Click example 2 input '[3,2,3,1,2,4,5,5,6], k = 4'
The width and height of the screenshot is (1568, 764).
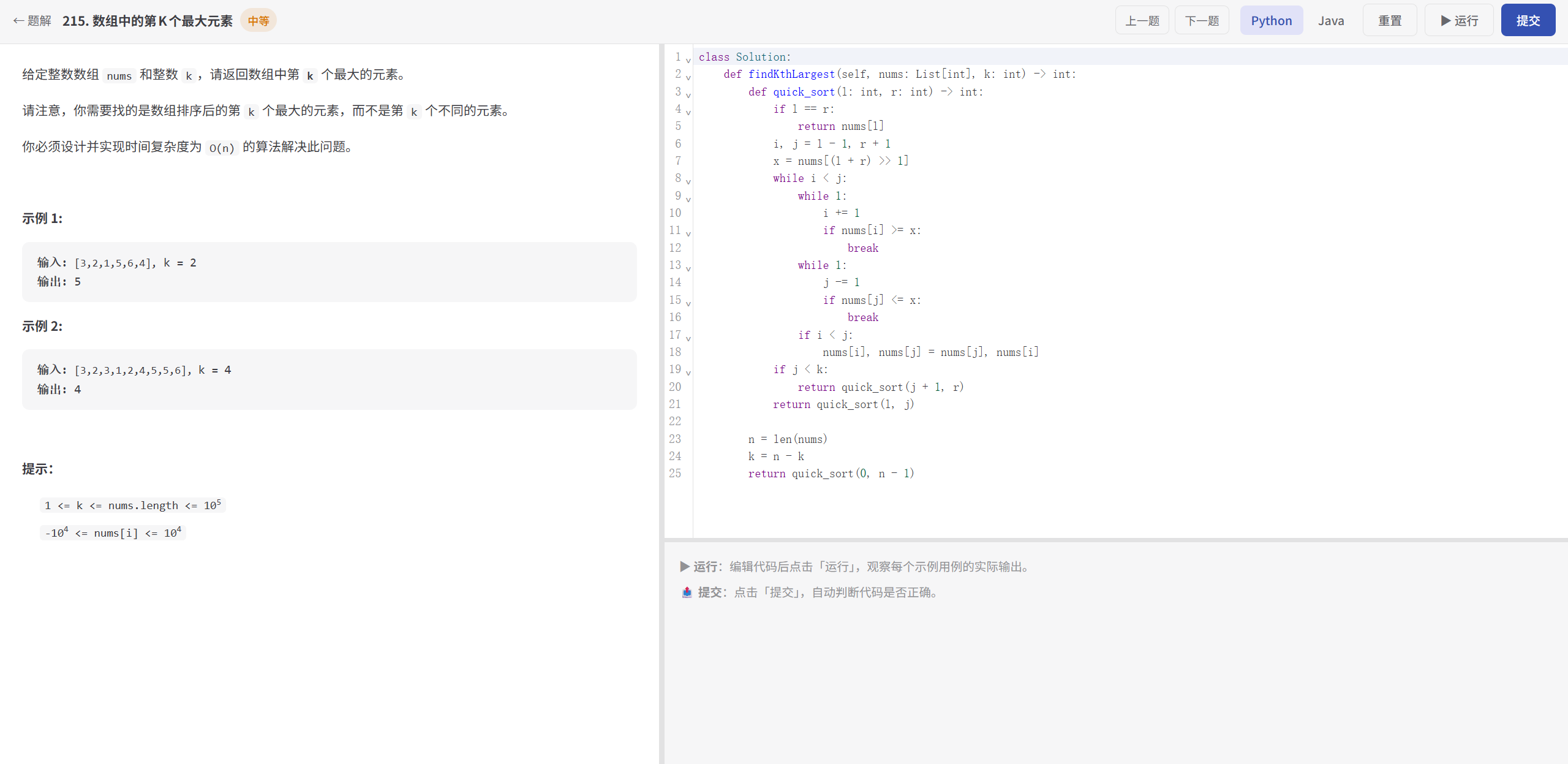point(153,370)
